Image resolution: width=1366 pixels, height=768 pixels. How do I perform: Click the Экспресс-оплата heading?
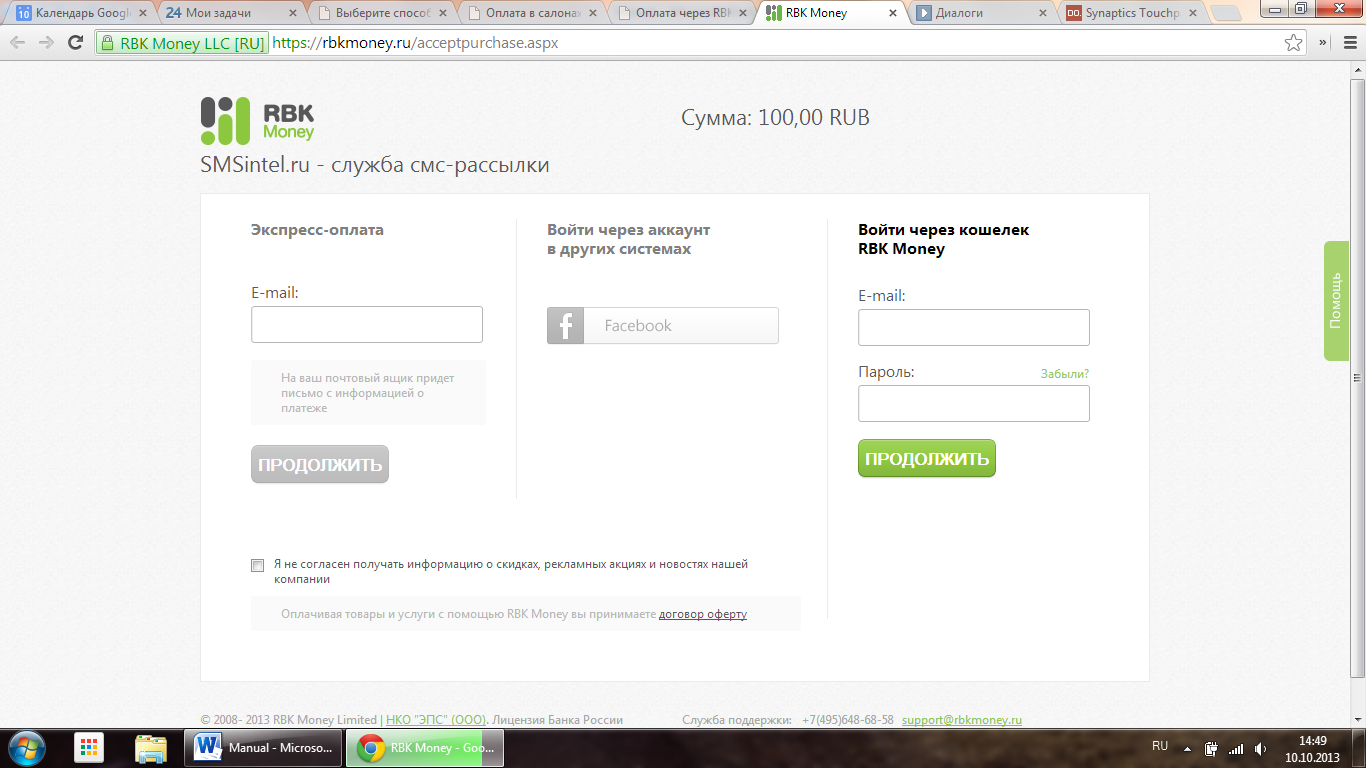coord(317,230)
